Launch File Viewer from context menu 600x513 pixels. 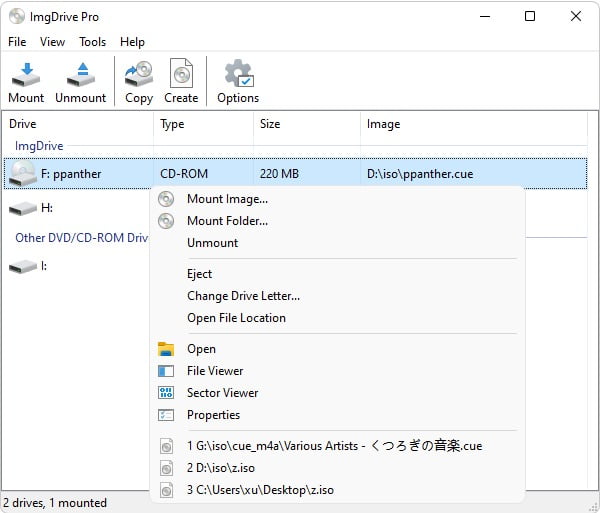[x=337, y=371]
